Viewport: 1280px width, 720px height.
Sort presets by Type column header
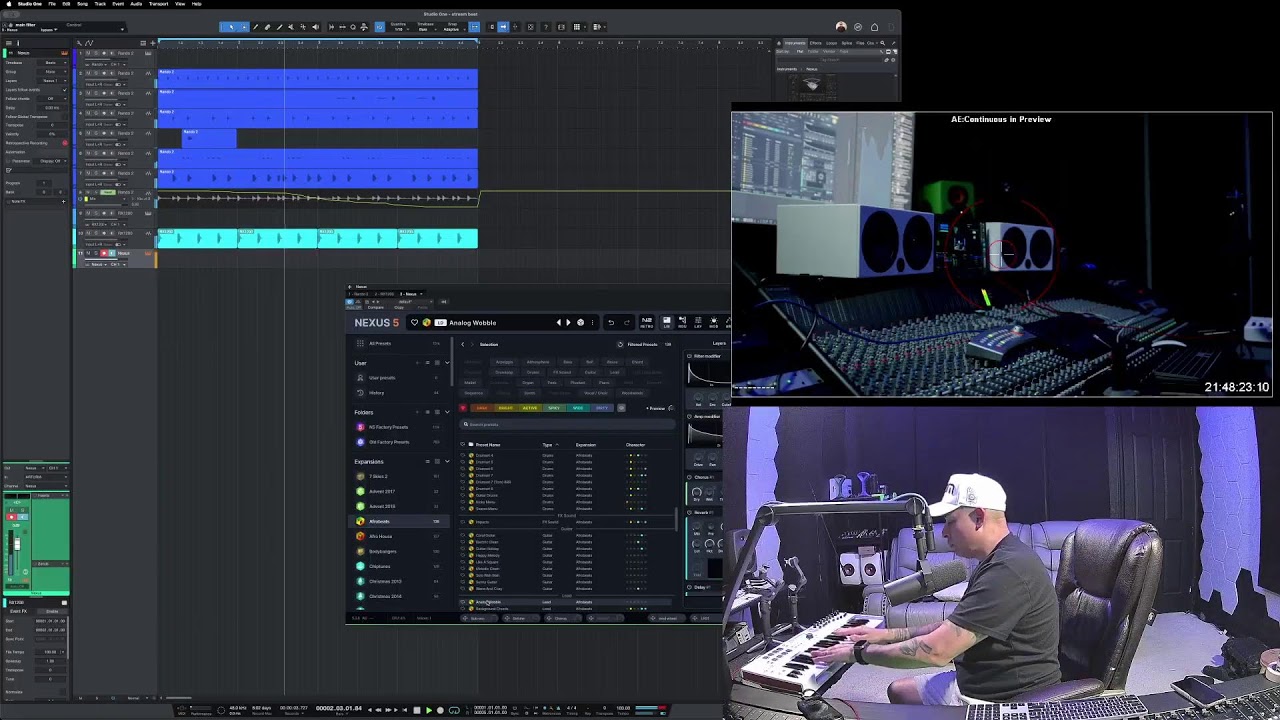tap(547, 445)
